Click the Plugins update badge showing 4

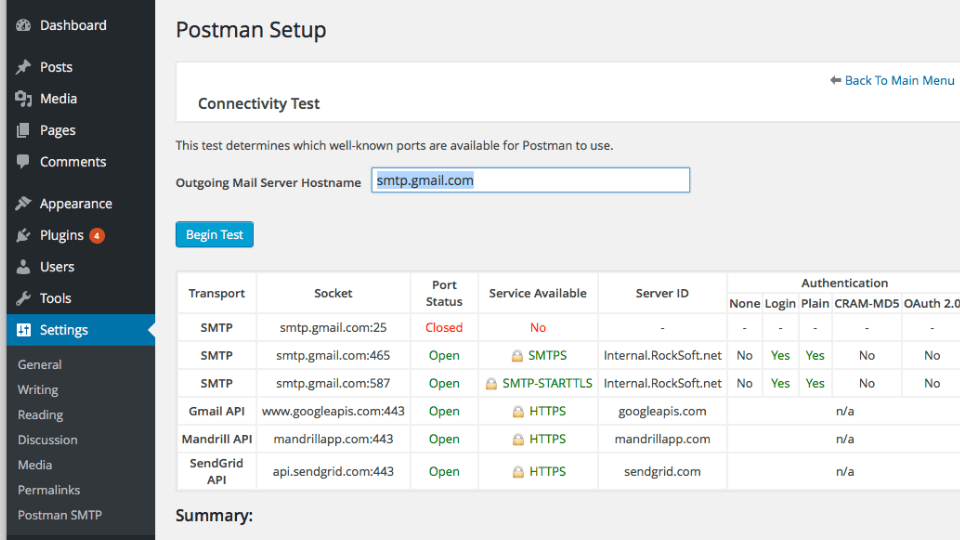[x=97, y=236]
